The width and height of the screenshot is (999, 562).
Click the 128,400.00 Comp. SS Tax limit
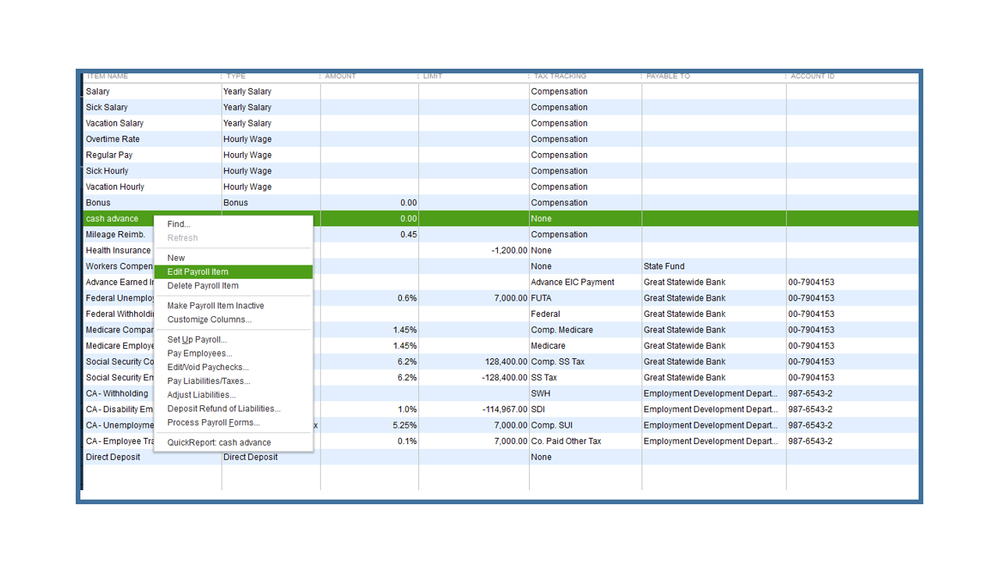point(506,363)
